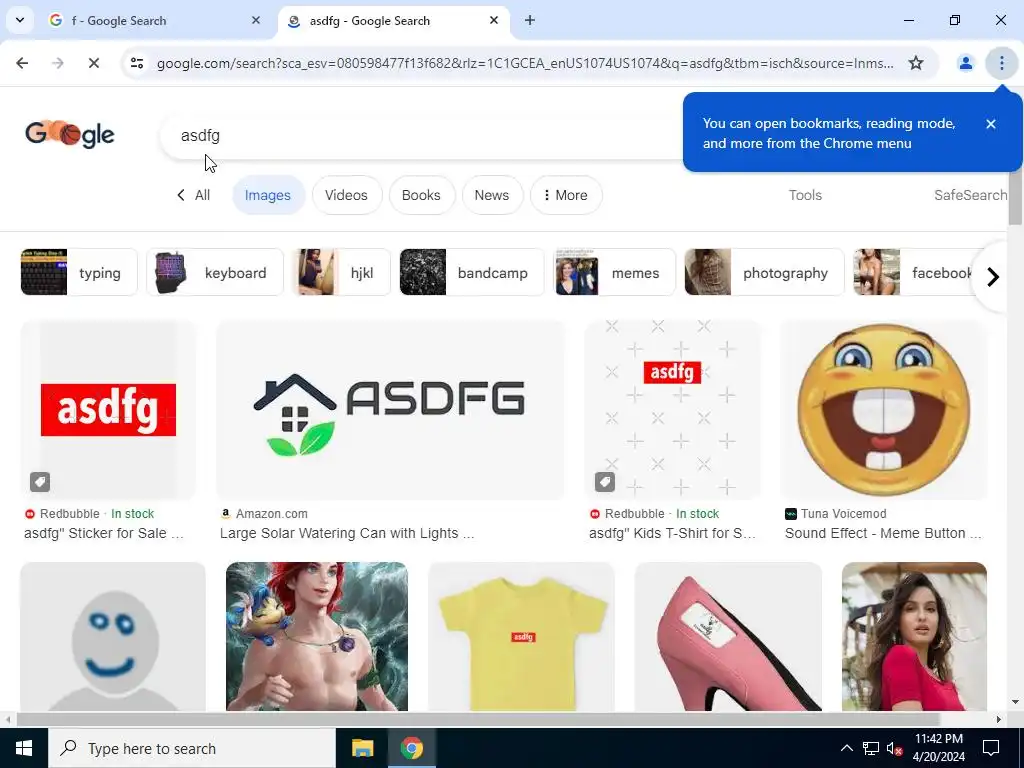Open the pink high heel image
This screenshot has width=1024, height=768.
click(x=728, y=636)
